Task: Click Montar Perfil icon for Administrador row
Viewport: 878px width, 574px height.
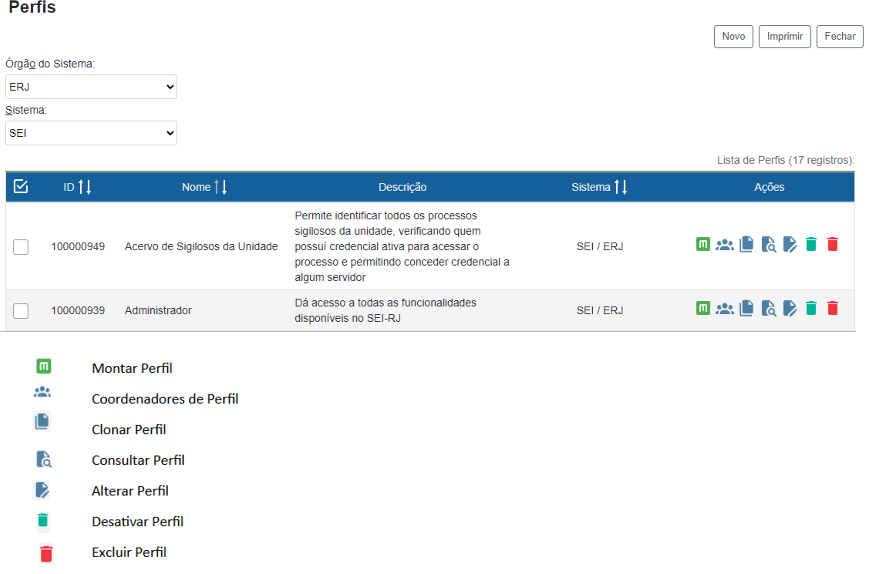Action: [703, 308]
